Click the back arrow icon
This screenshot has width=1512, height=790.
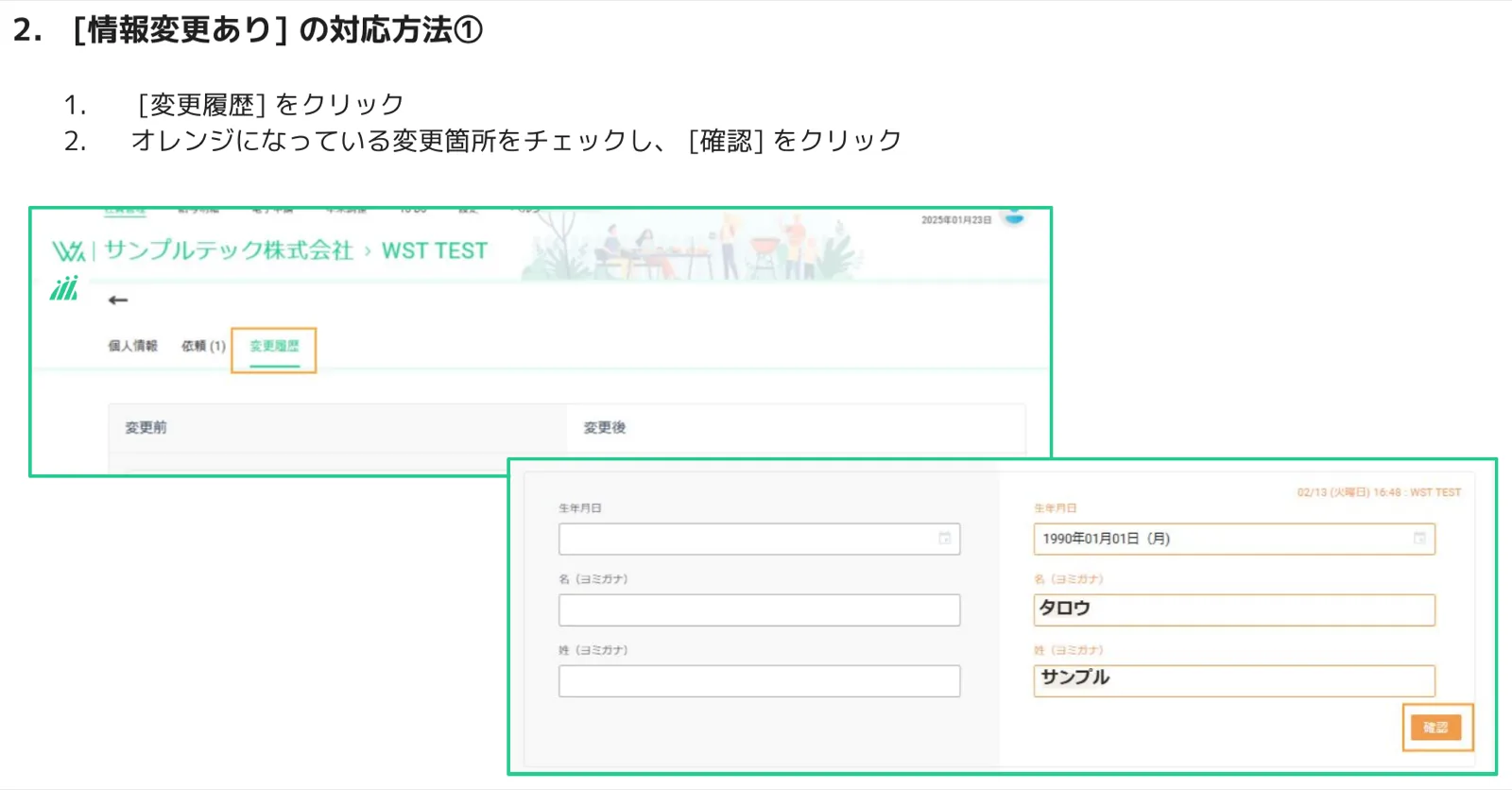118,301
